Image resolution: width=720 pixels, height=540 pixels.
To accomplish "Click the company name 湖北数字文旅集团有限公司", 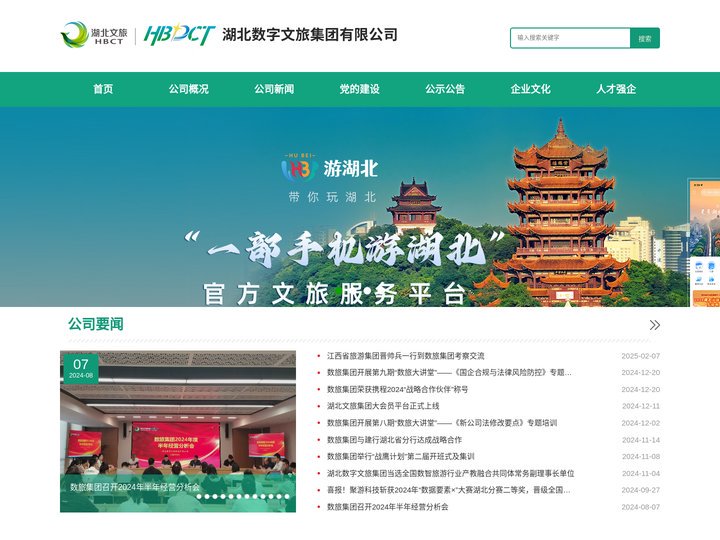I will click(x=310, y=35).
